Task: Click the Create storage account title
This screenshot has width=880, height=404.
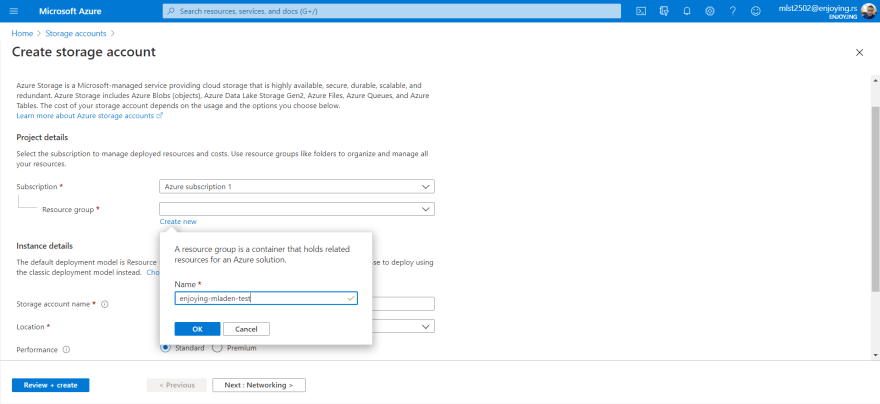Action: pyautogui.click(x=84, y=52)
